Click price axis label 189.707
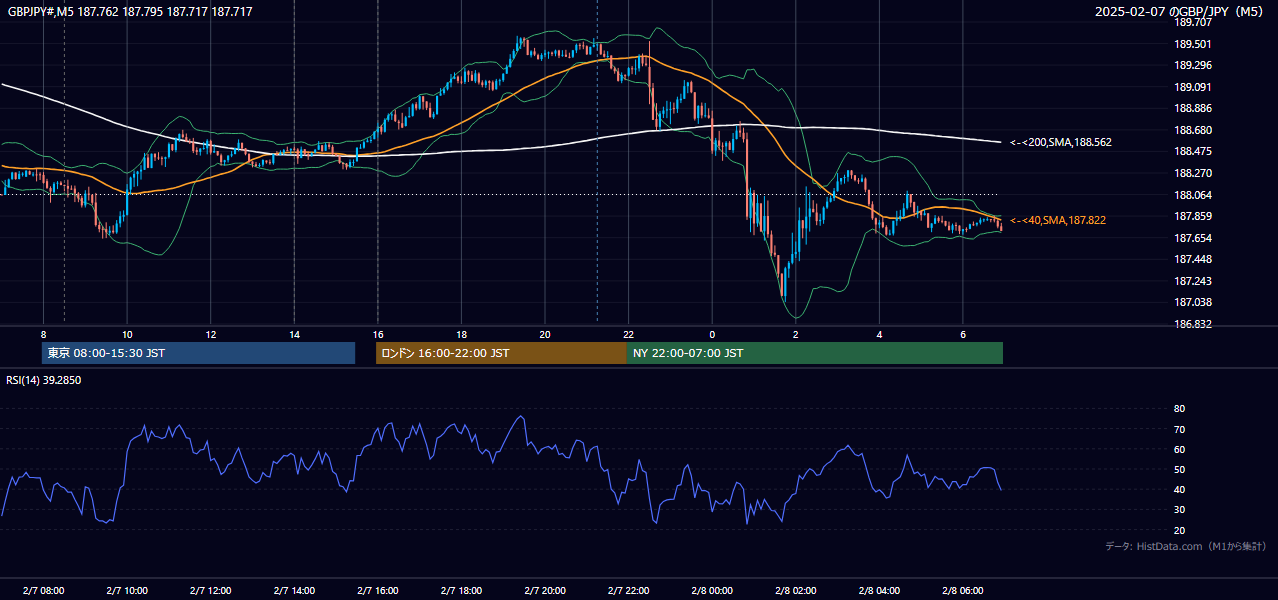Image resolution: width=1278 pixels, height=600 pixels. click(1193, 22)
